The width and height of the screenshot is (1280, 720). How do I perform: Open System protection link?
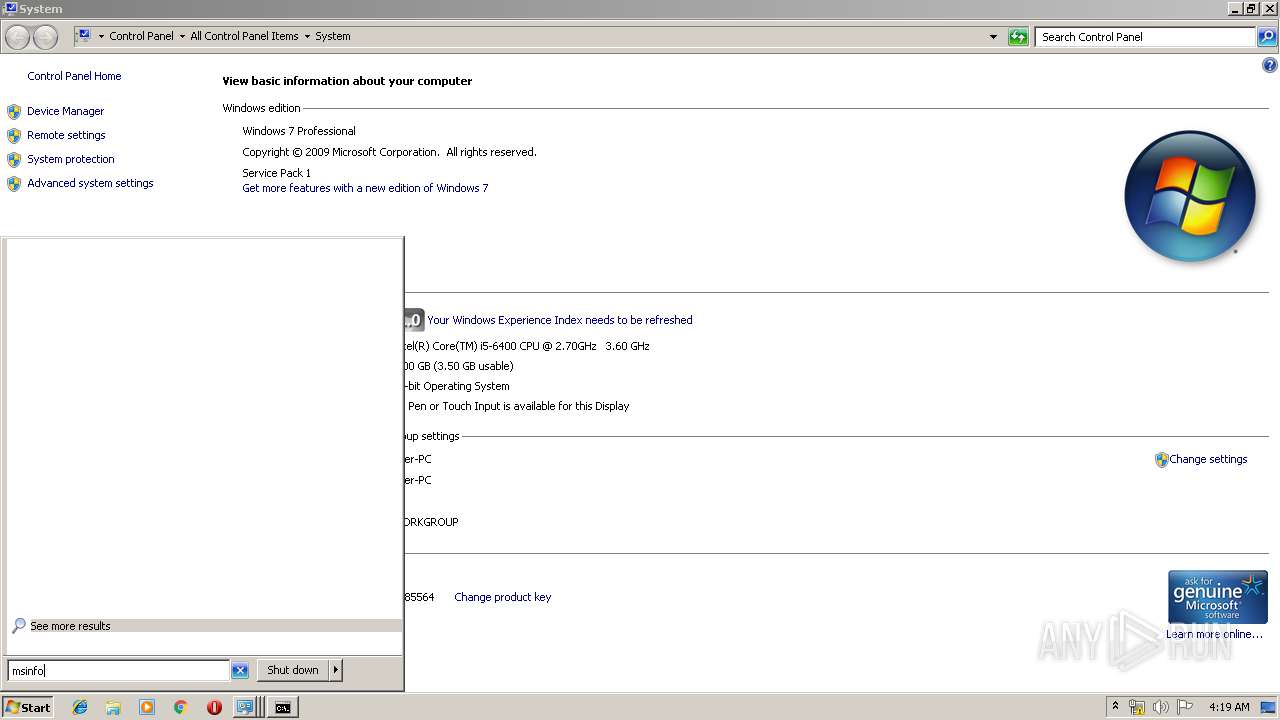70,159
